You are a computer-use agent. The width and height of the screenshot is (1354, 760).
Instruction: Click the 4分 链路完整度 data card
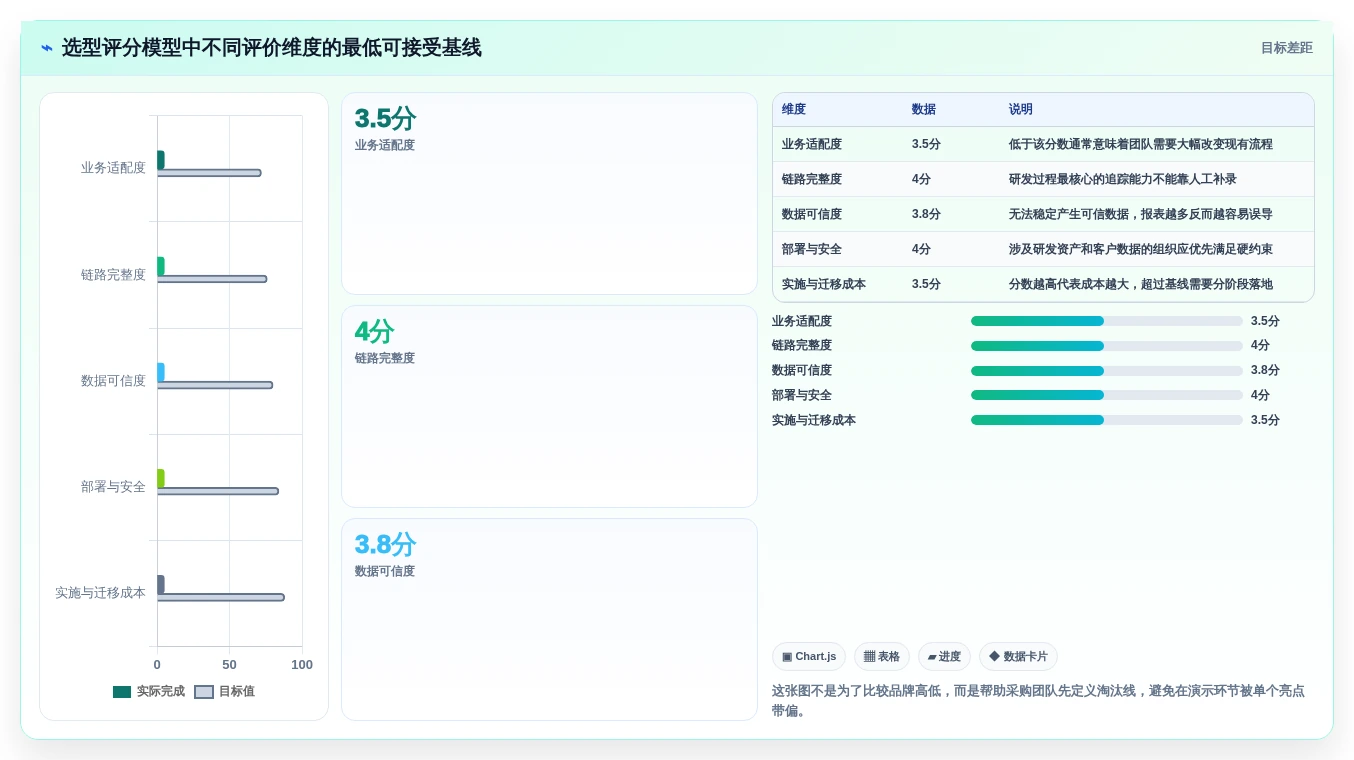(549, 407)
